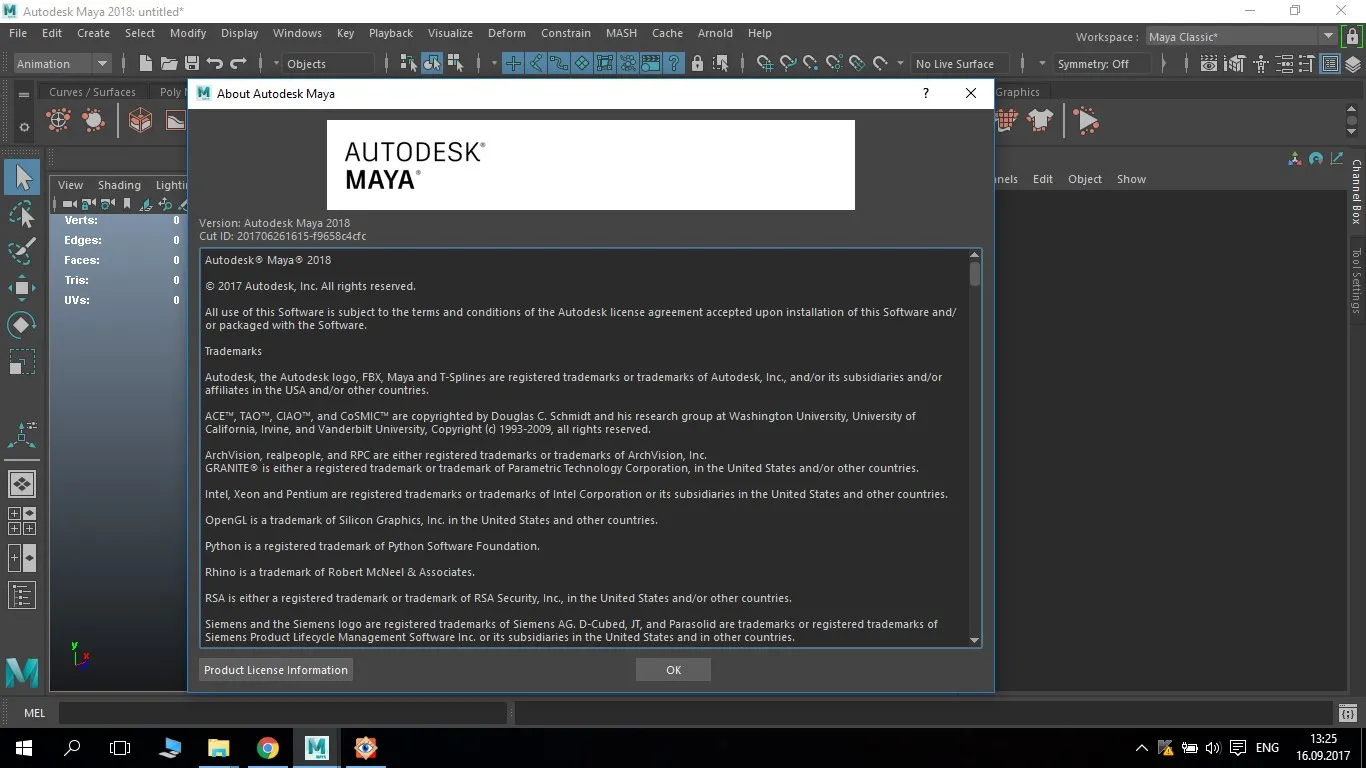Click the Undo arrow icon

coord(214,63)
